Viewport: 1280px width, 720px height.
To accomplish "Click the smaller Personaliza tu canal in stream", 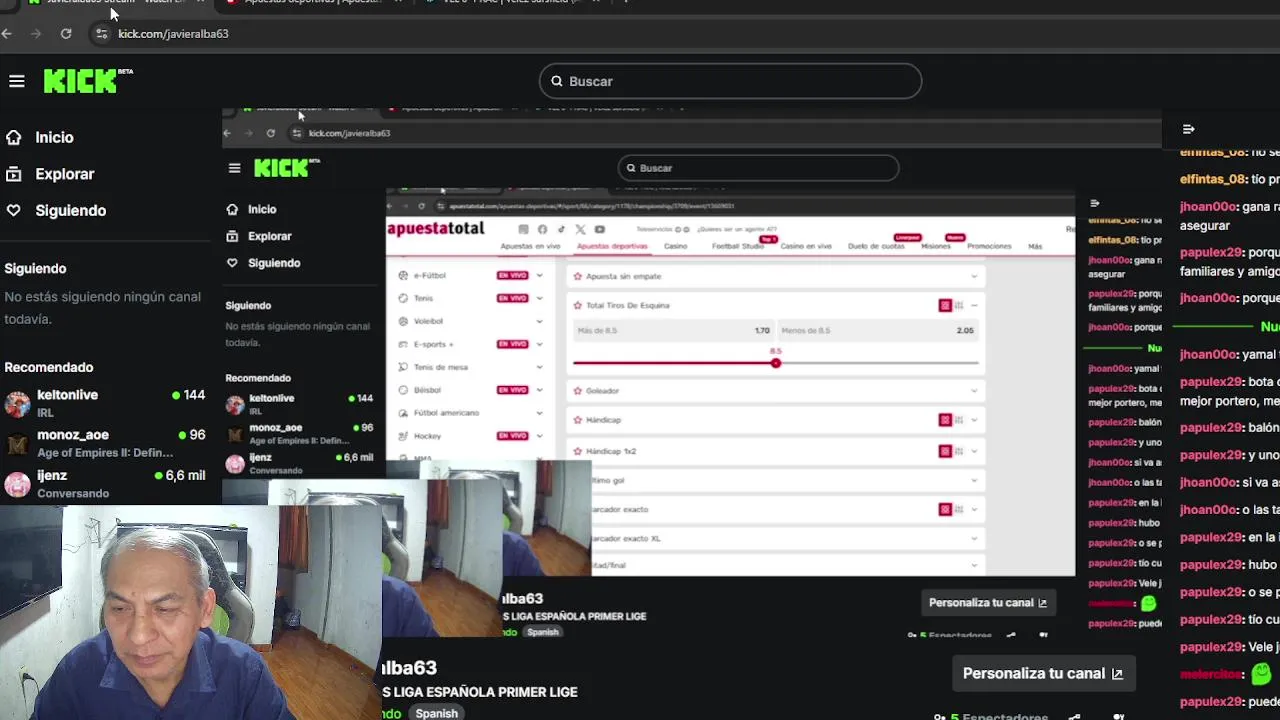I will click(988, 603).
